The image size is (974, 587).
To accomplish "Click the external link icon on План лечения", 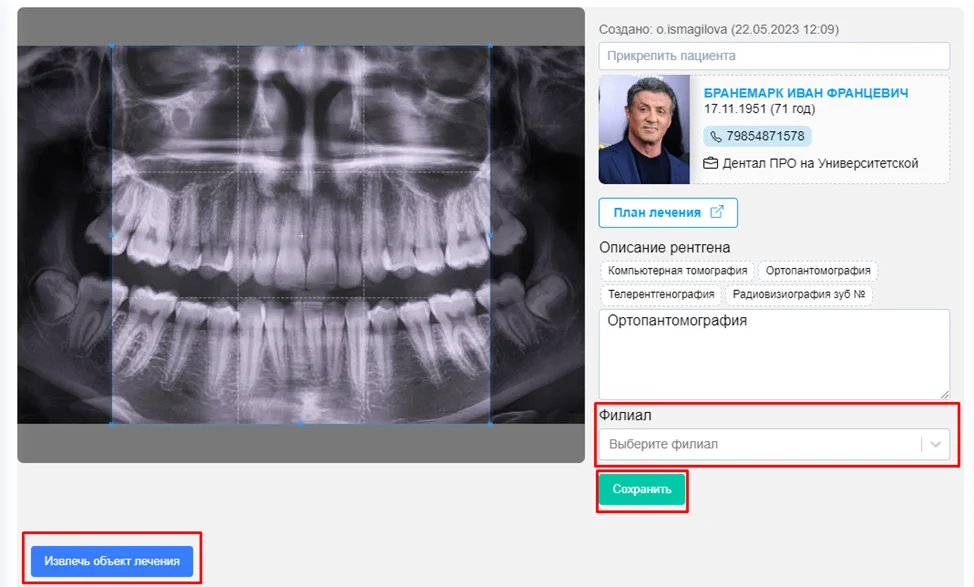I will [x=717, y=213].
